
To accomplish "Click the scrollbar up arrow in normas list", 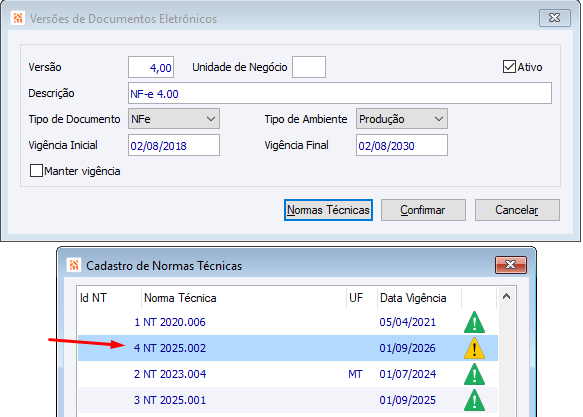I will (506, 297).
